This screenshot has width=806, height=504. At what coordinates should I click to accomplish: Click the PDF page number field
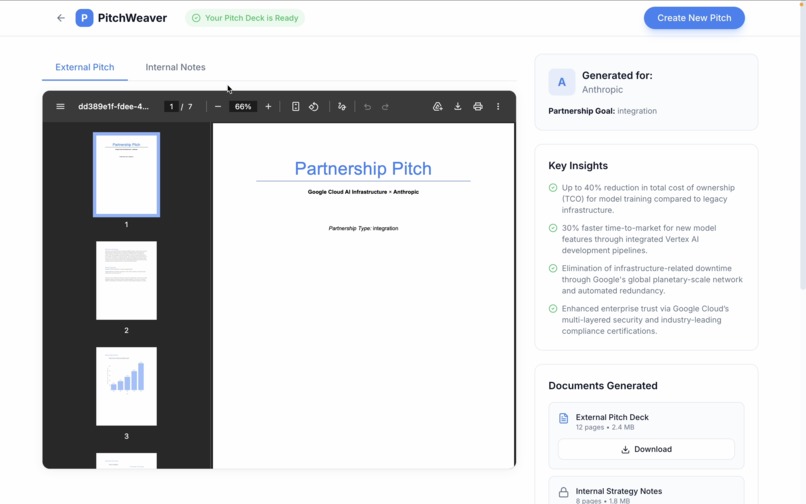coord(171,106)
